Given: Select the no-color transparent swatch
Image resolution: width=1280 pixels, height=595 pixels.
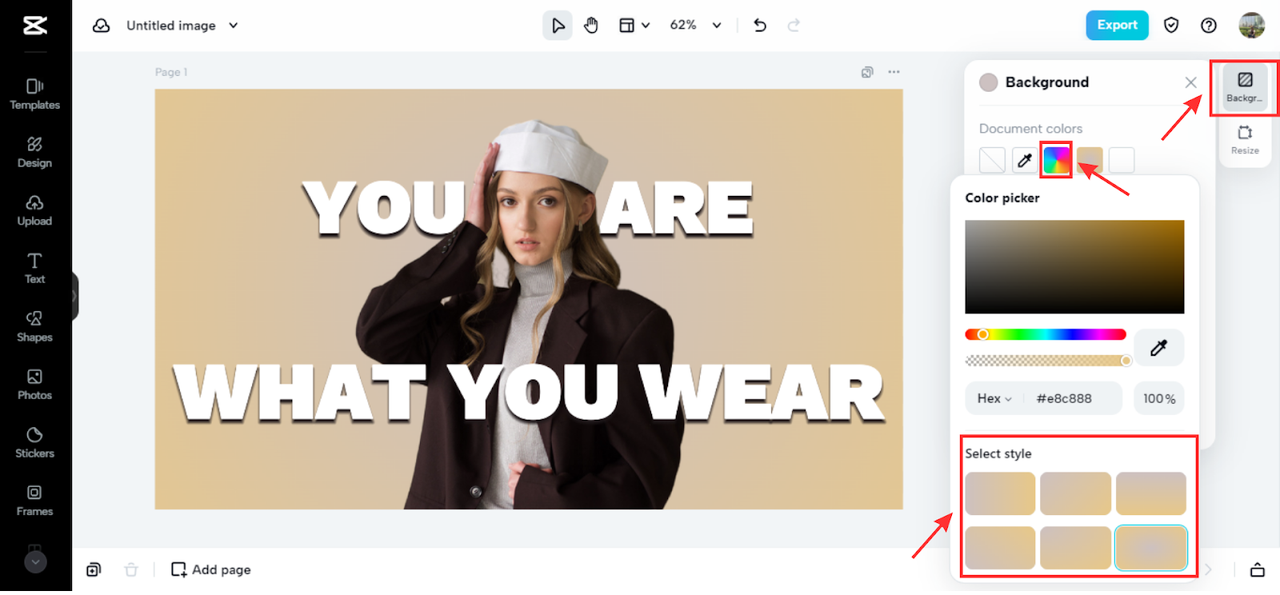Looking at the screenshot, I should tap(992, 160).
